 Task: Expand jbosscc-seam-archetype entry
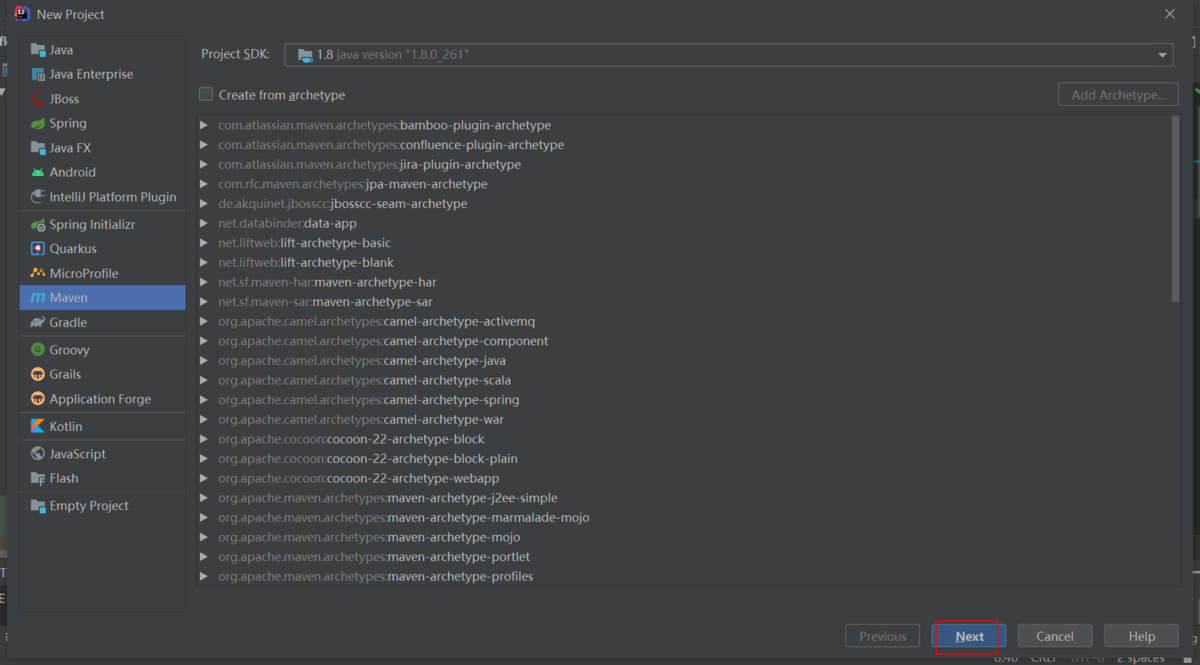click(204, 204)
